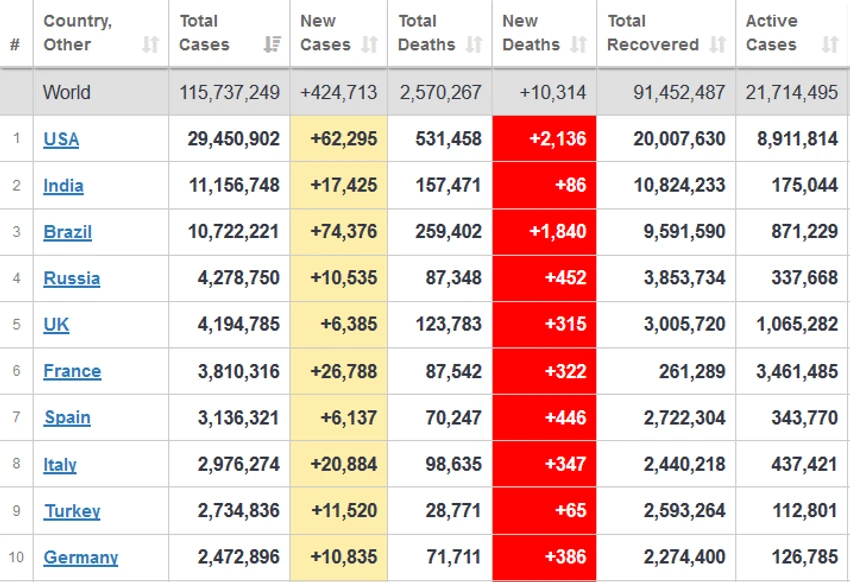Sort by Country, Other column arrows
This screenshot has width=850, height=582.
[150, 44]
